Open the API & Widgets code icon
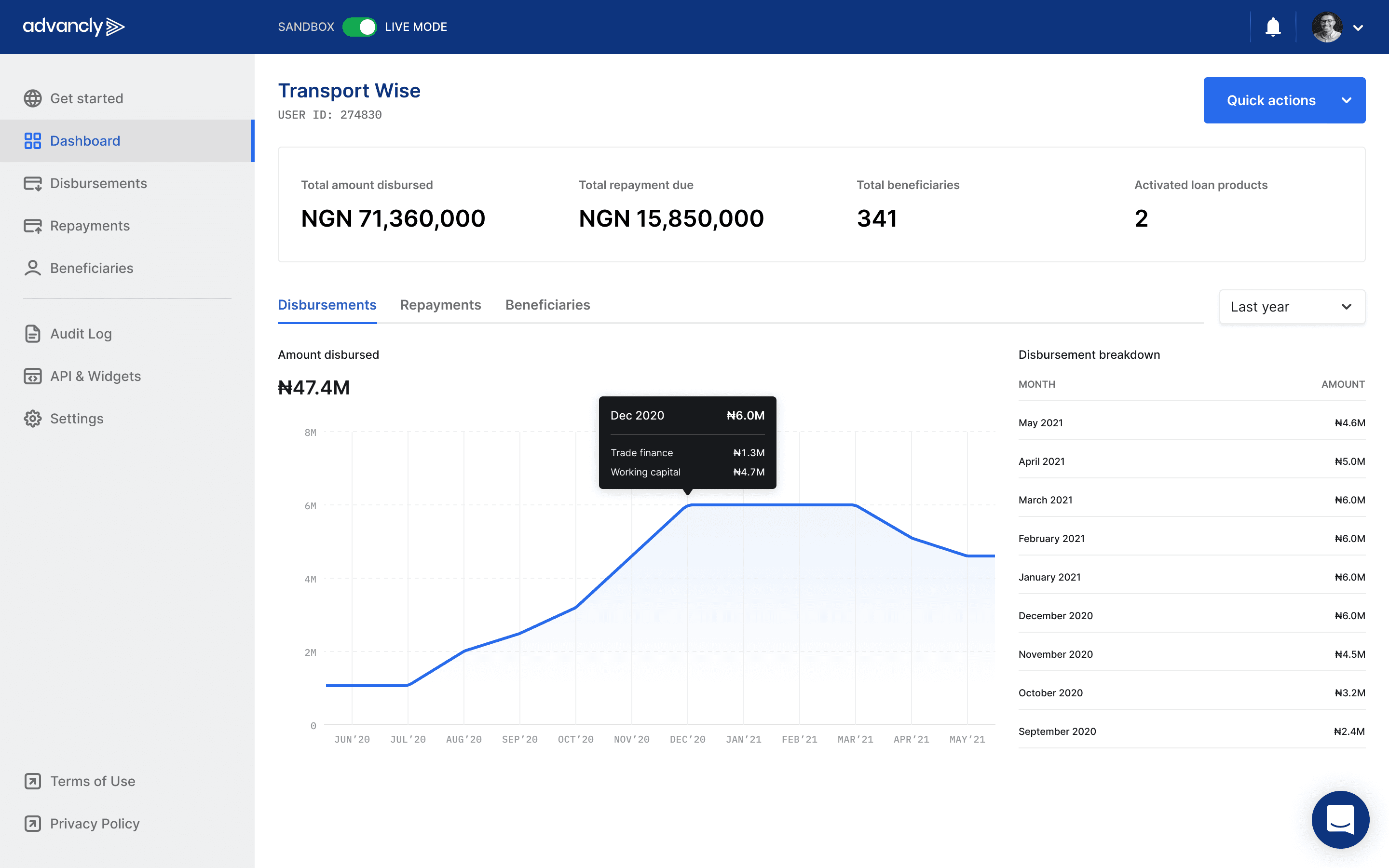The image size is (1389, 868). pos(33,376)
